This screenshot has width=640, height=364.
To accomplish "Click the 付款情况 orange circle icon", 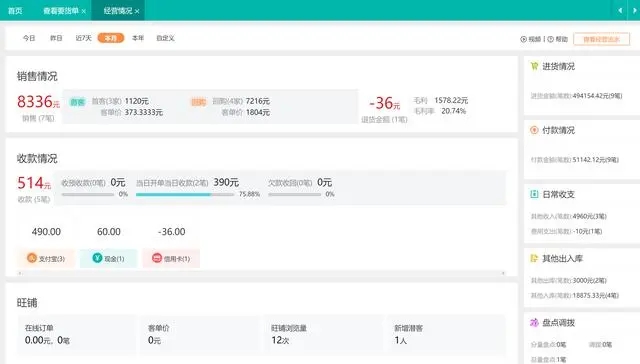I will point(534,130).
